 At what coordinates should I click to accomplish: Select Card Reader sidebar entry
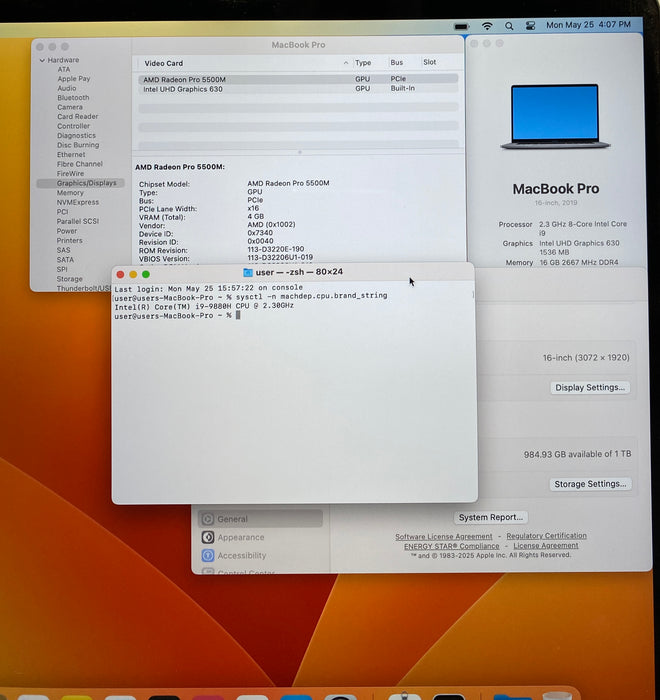(78, 117)
